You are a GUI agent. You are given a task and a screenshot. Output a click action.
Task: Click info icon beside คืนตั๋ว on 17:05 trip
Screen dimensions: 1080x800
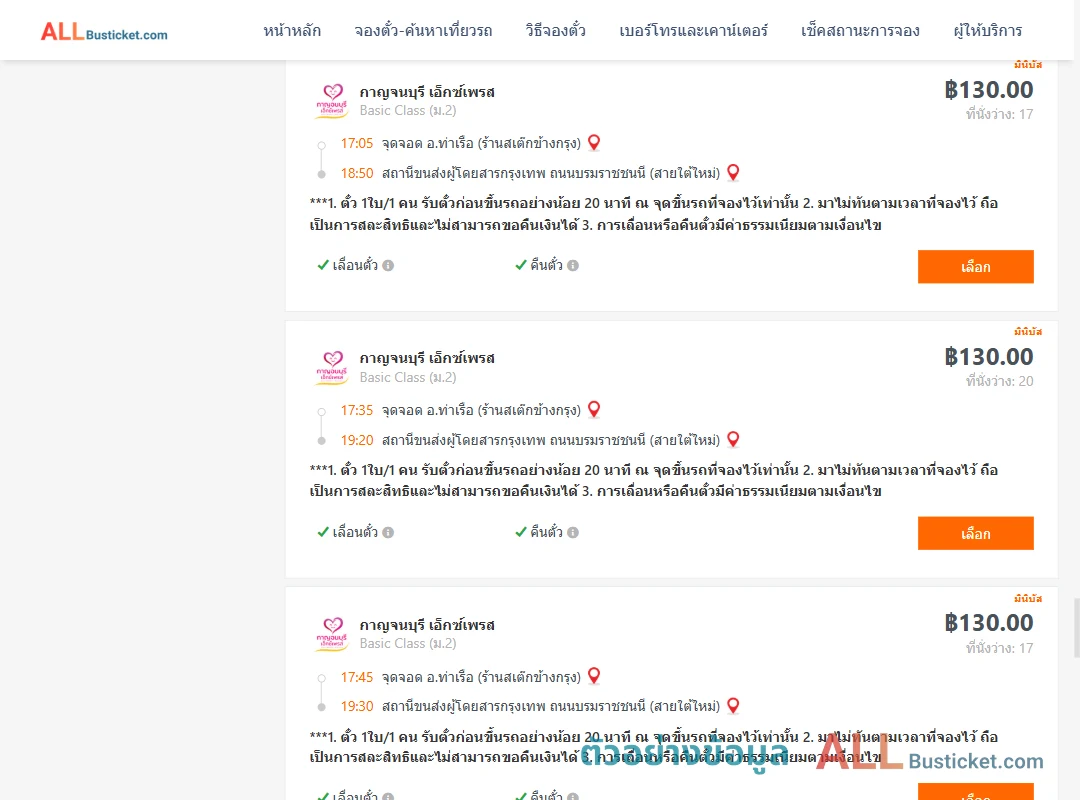click(x=573, y=265)
